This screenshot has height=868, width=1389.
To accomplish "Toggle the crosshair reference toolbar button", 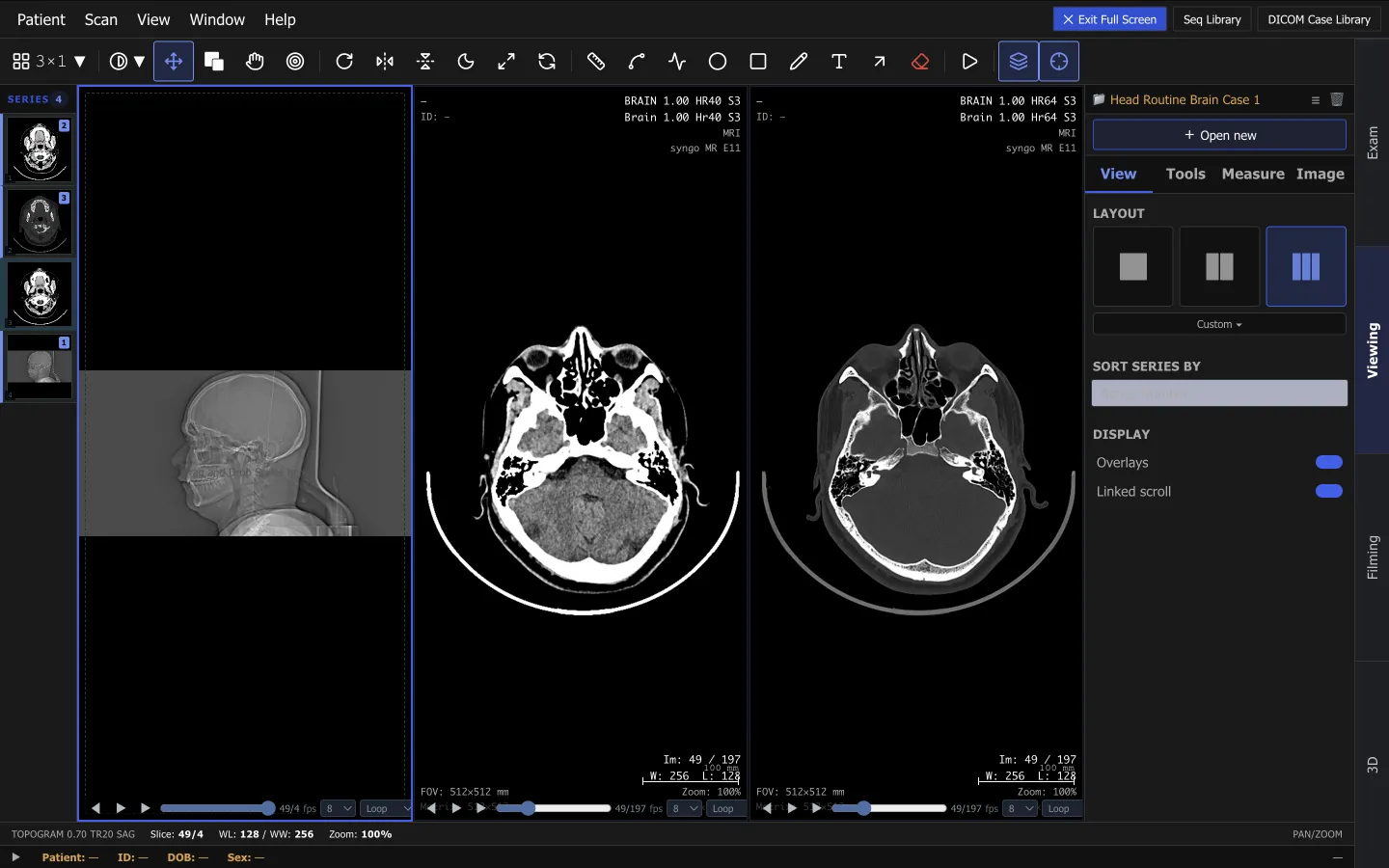I will [1059, 62].
